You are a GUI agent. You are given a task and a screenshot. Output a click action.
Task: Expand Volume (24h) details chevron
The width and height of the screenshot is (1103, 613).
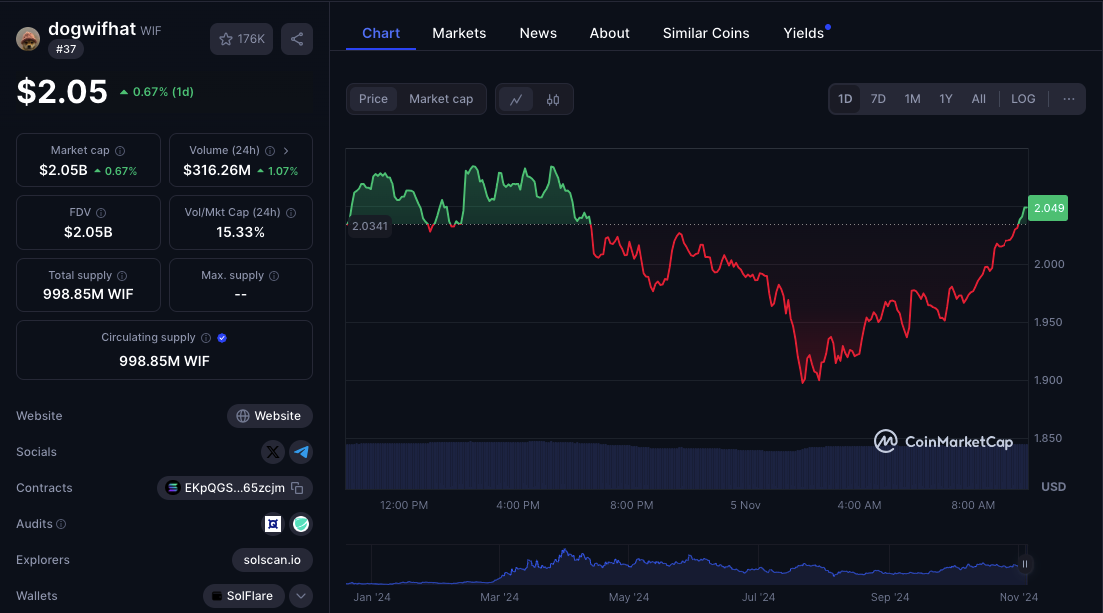[x=286, y=151]
